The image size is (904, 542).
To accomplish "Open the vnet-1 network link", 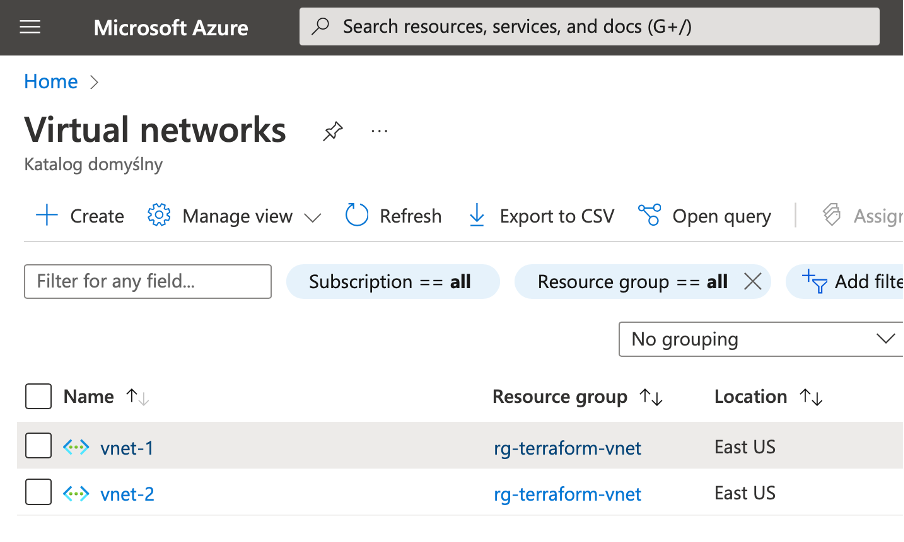I will click(x=127, y=448).
